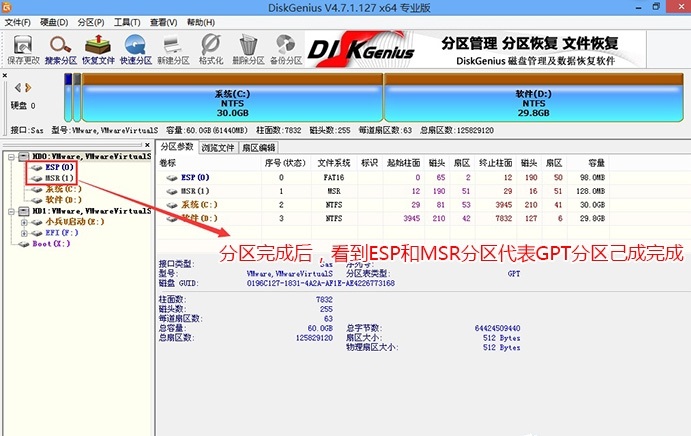Viewport: 691px width, 436px height.
Task: Select MSR(1) in the disk tree
Action: click(x=59, y=178)
